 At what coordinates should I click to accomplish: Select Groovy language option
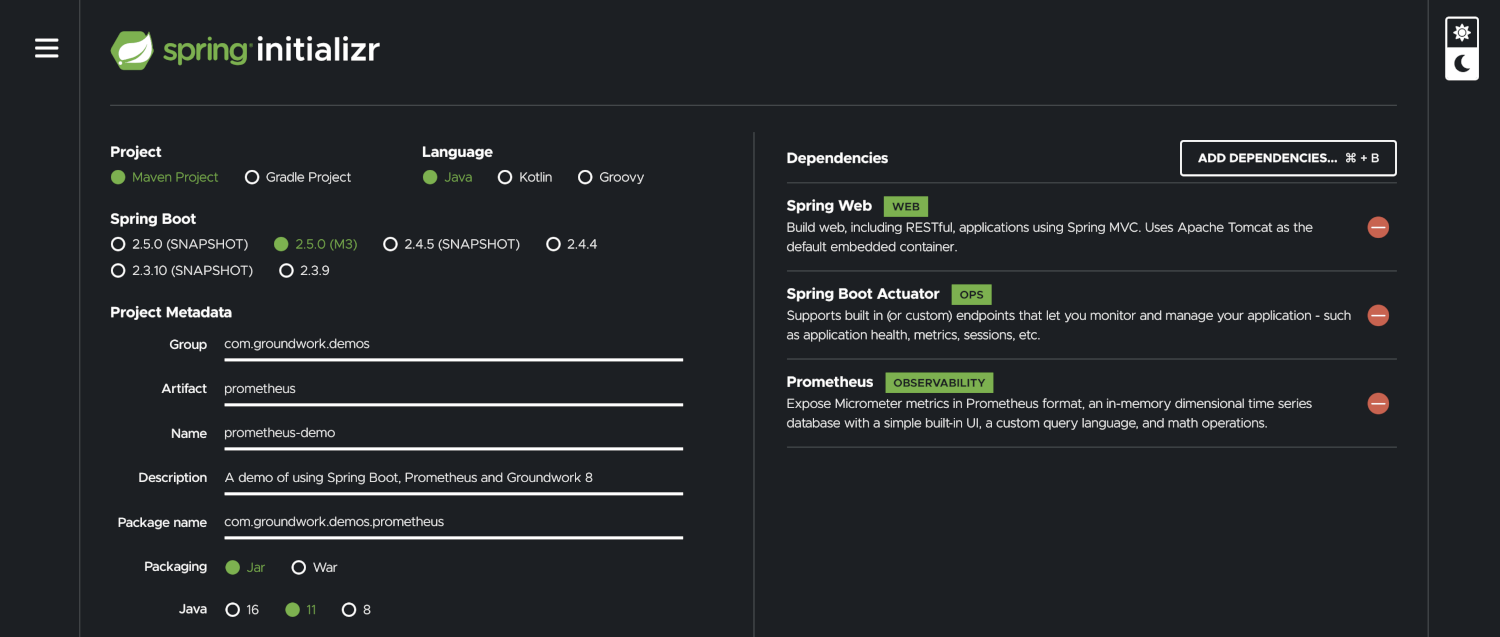(611, 177)
